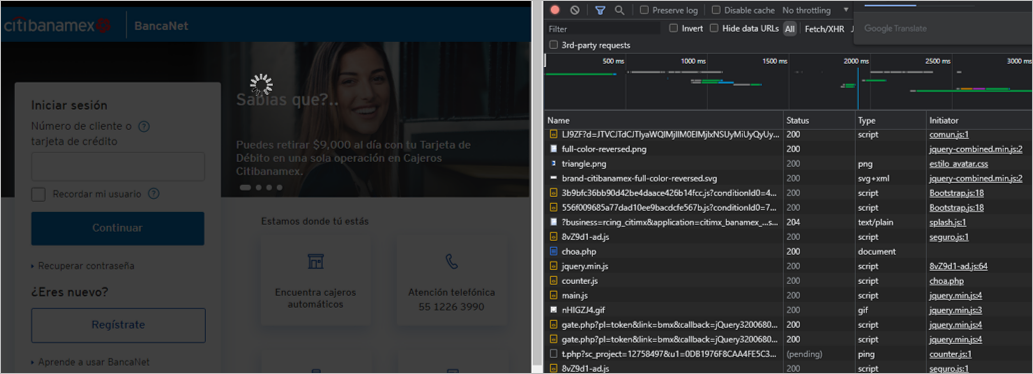The width and height of the screenshot is (1033, 374).
Task: Select the triangle.png request row
Action: 789,164
